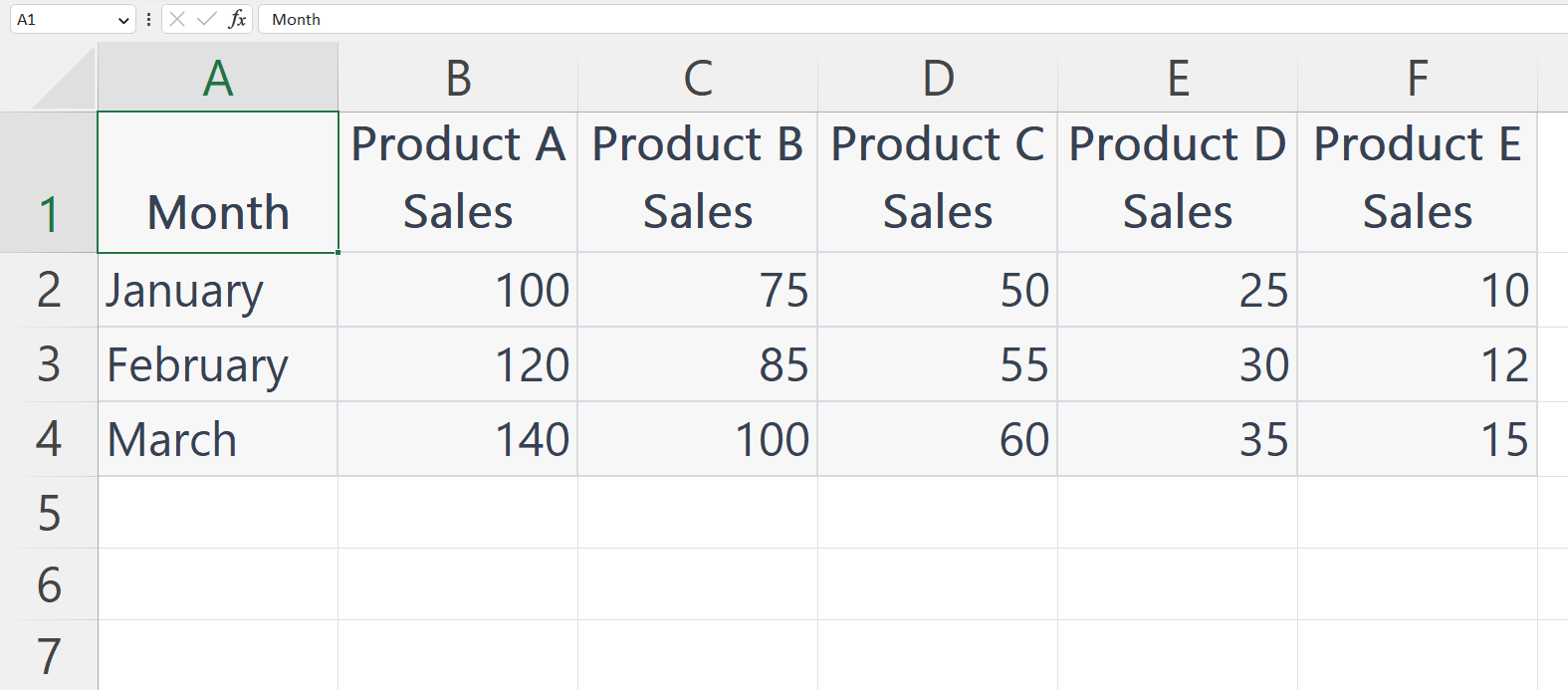Click inside the Name Box showing A1
Screen dimensions: 1568x690
pyautogui.click(x=60, y=19)
